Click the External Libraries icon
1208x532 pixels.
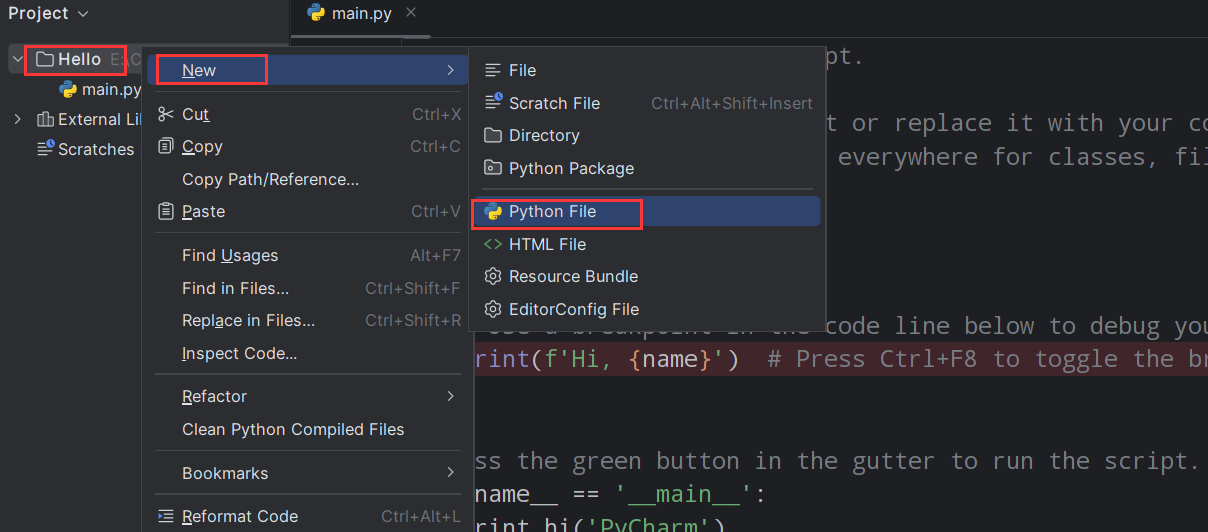coord(45,119)
